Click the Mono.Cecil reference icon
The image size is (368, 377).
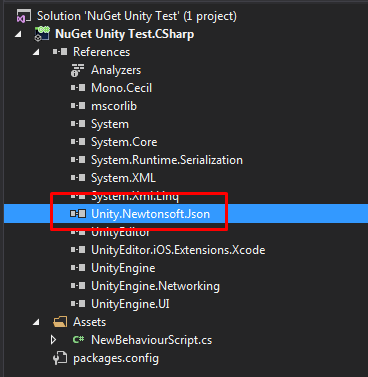(x=78, y=88)
